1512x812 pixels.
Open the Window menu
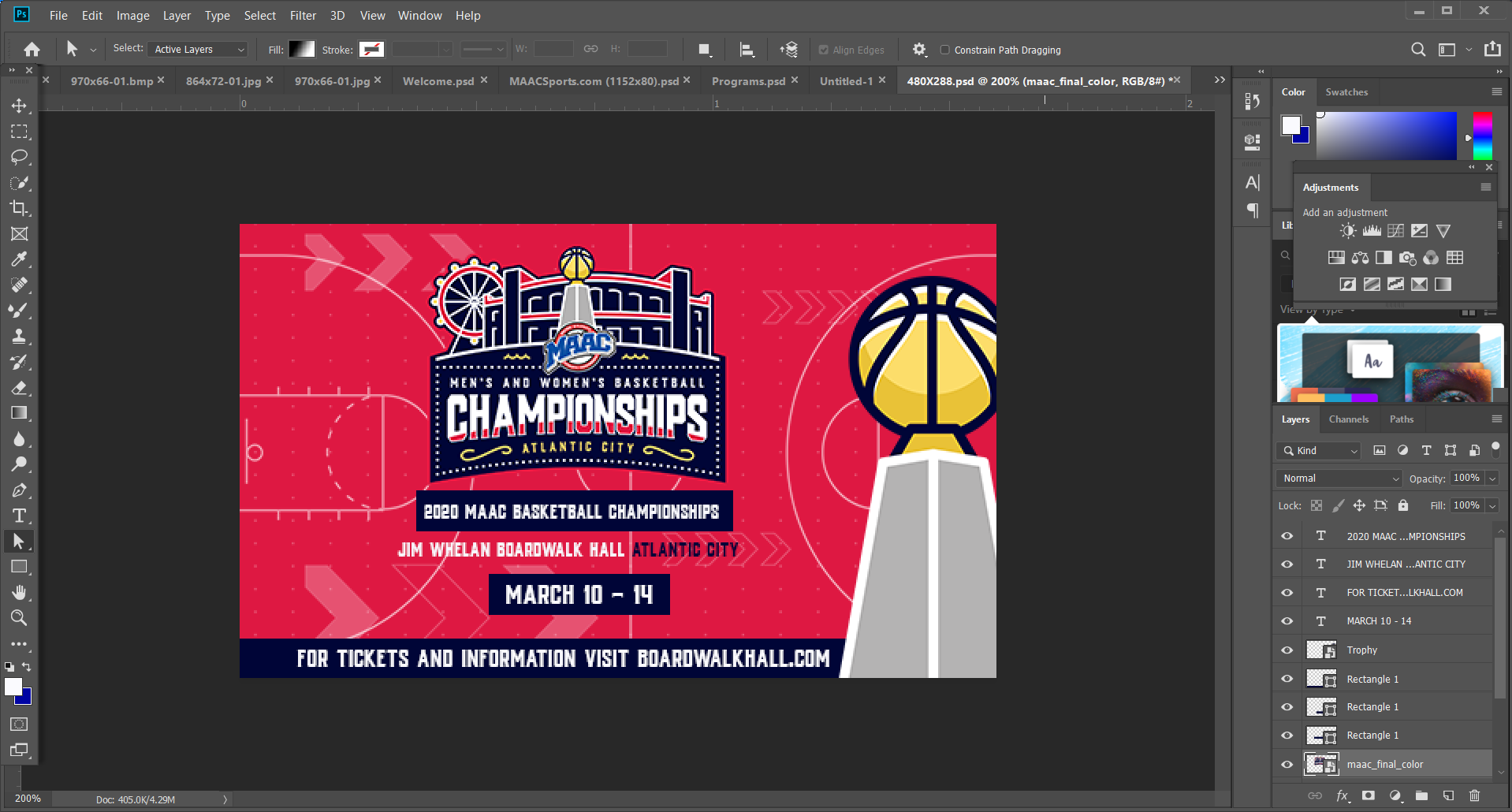[419, 15]
